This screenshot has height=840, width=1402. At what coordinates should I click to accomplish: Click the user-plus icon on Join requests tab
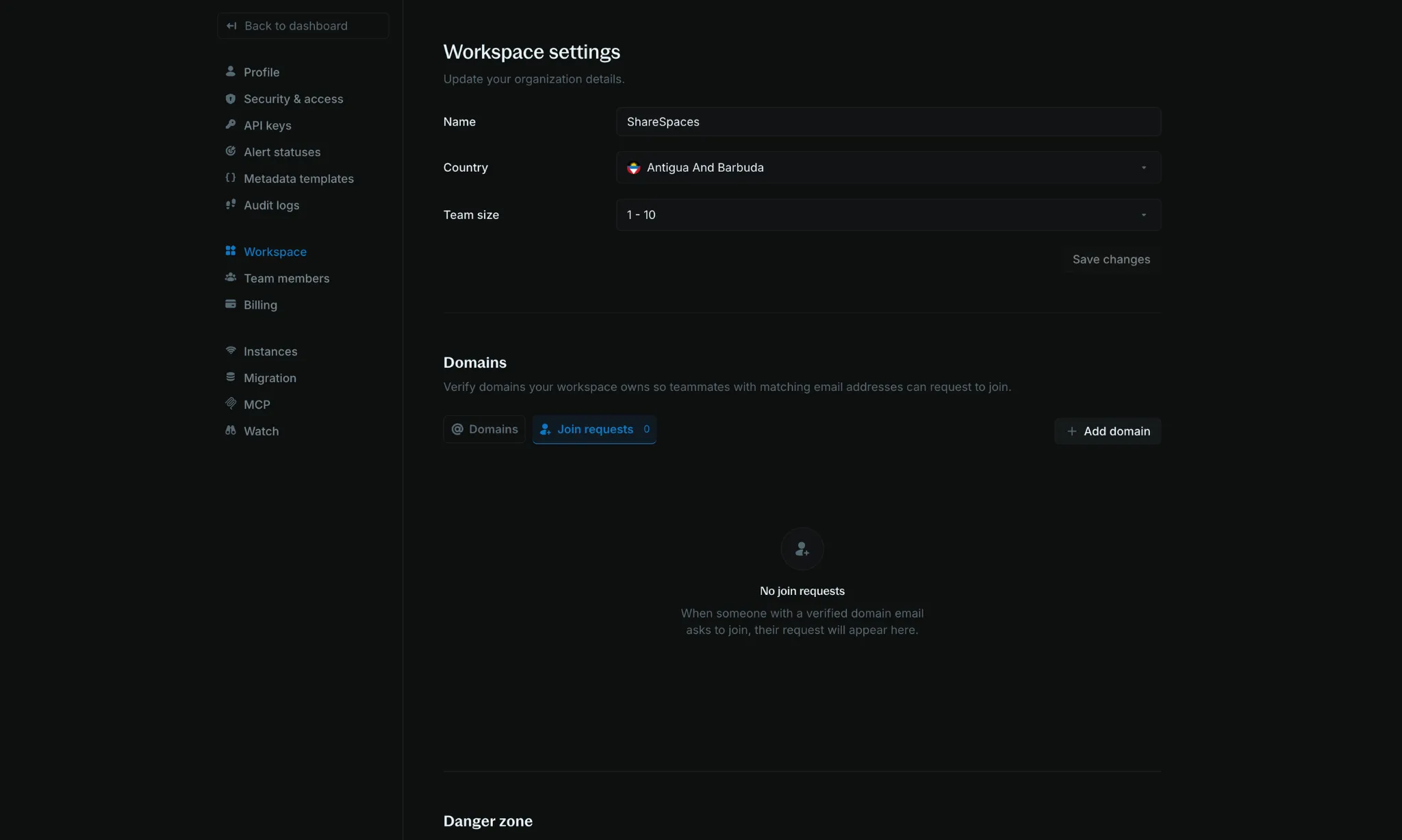546,429
